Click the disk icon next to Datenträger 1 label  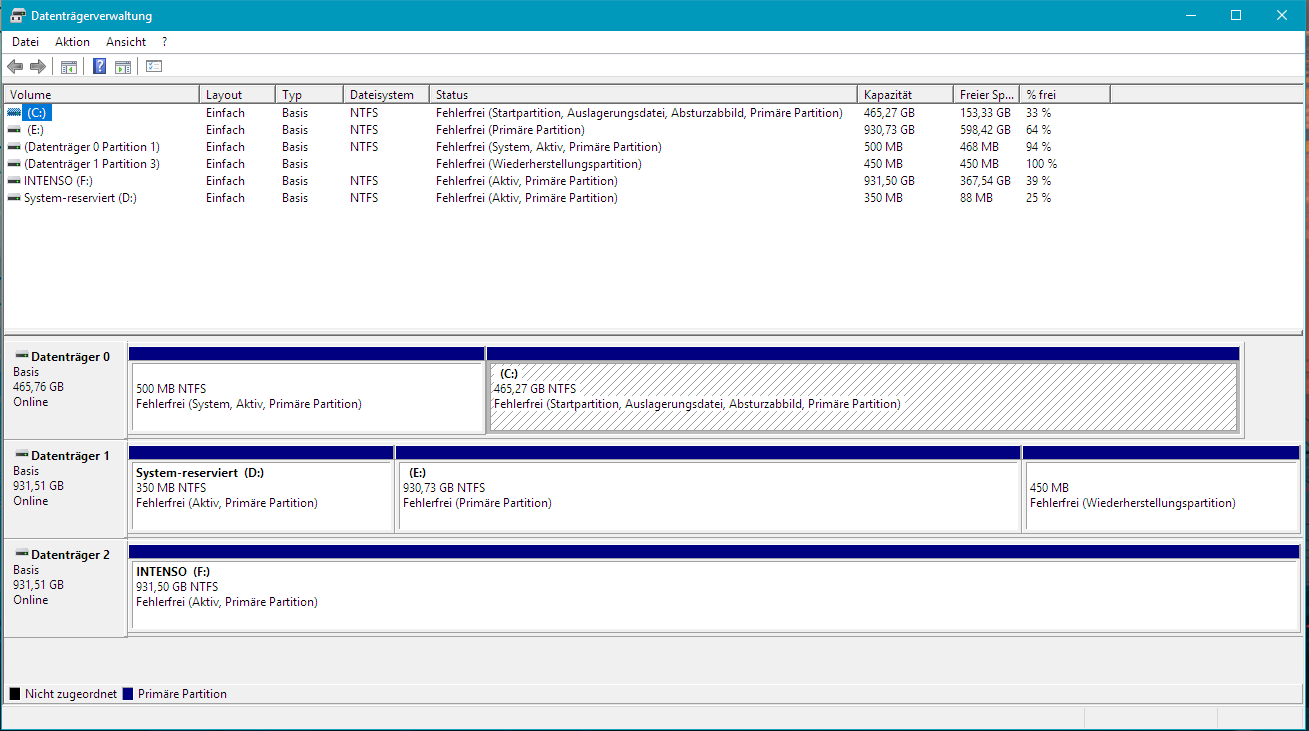pyautogui.click(x=21, y=455)
